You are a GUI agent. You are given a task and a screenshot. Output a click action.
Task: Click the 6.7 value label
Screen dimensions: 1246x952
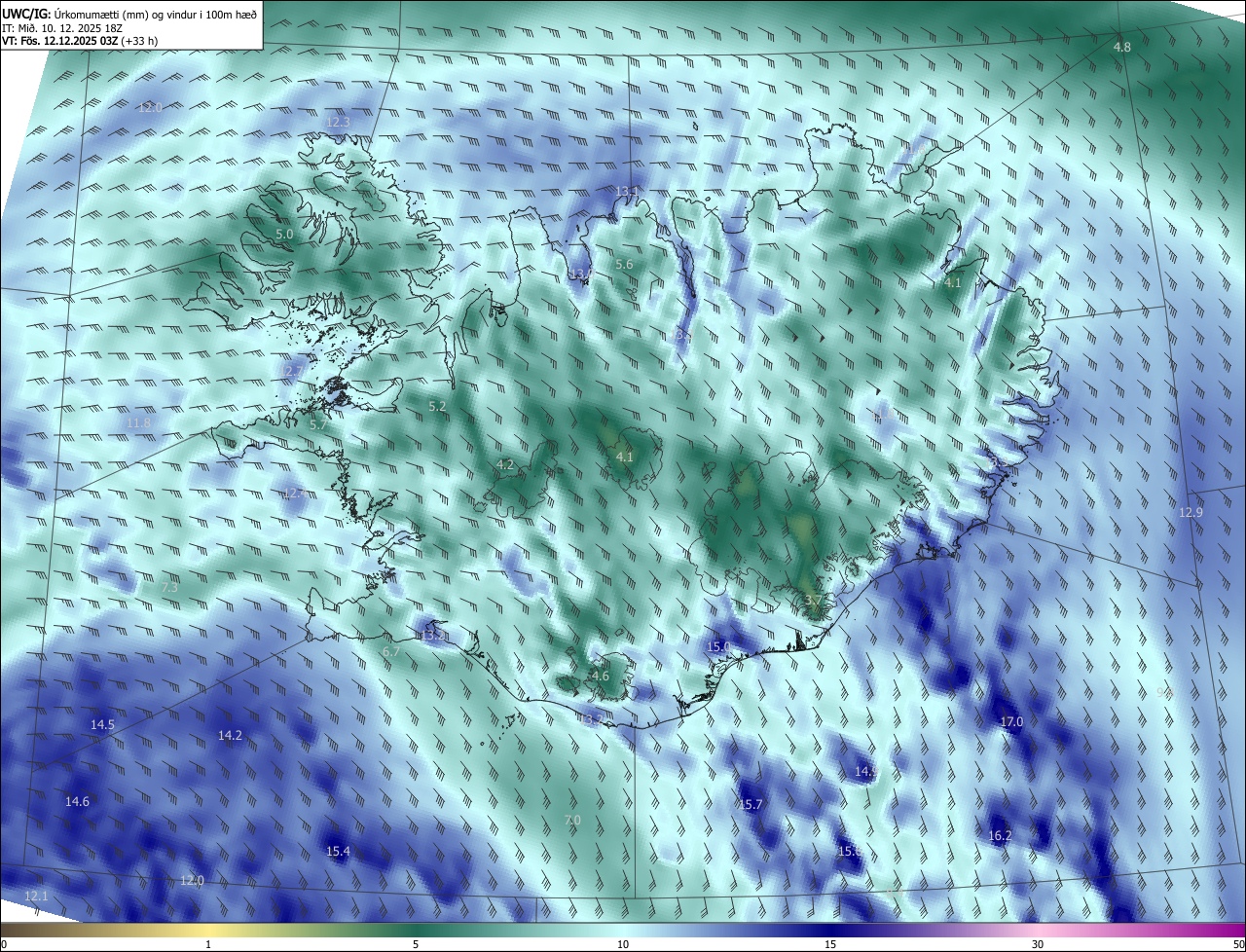391,651
